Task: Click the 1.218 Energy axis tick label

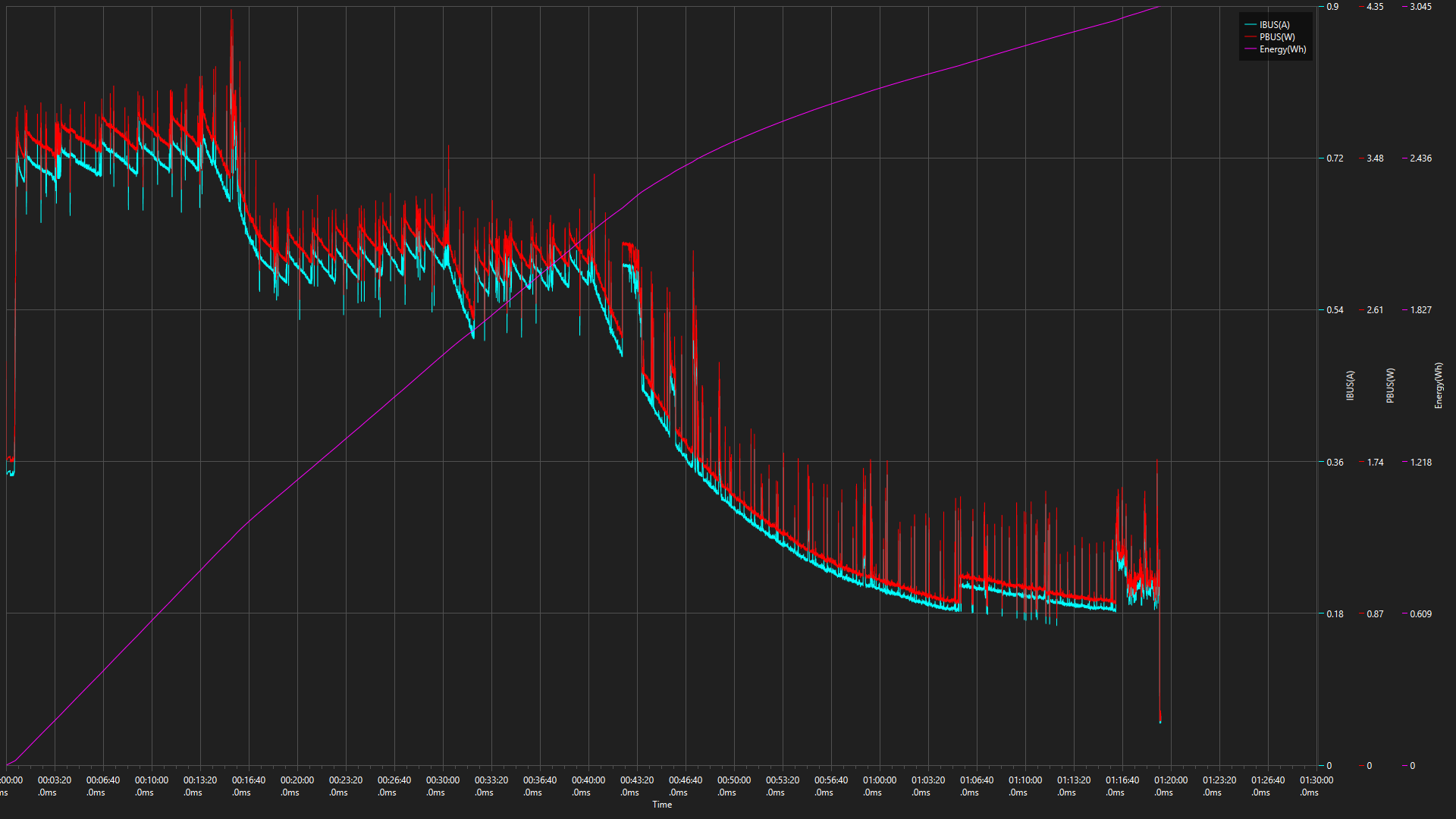Action: (x=1420, y=462)
